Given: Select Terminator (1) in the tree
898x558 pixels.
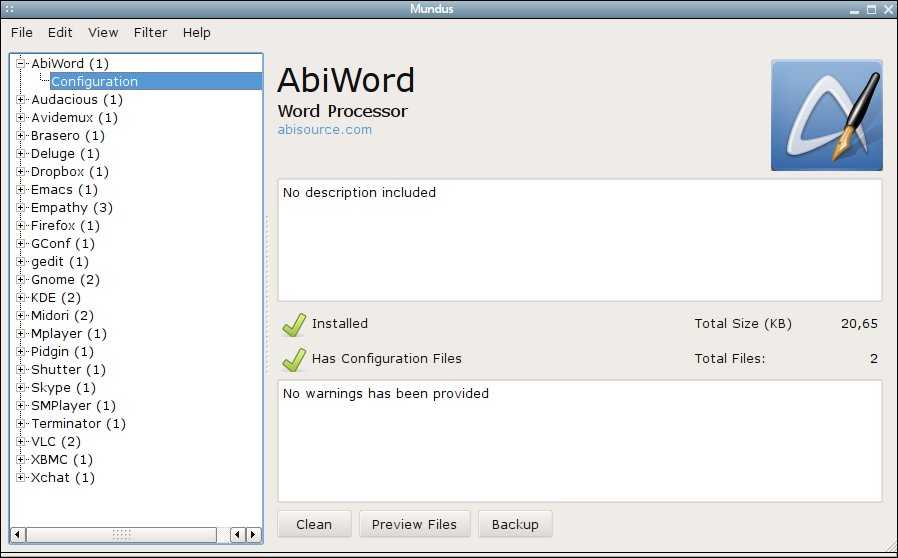Looking at the screenshot, I should [x=78, y=423].
